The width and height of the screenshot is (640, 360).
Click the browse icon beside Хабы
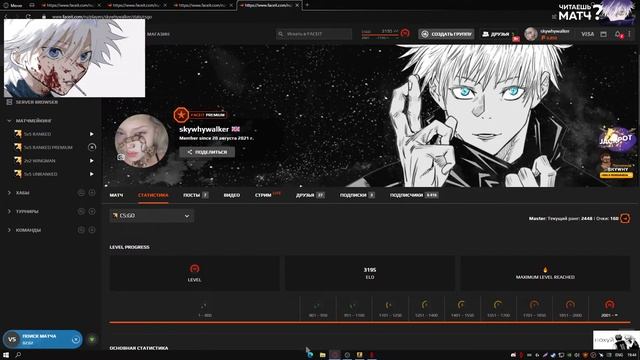coord(81,193)
